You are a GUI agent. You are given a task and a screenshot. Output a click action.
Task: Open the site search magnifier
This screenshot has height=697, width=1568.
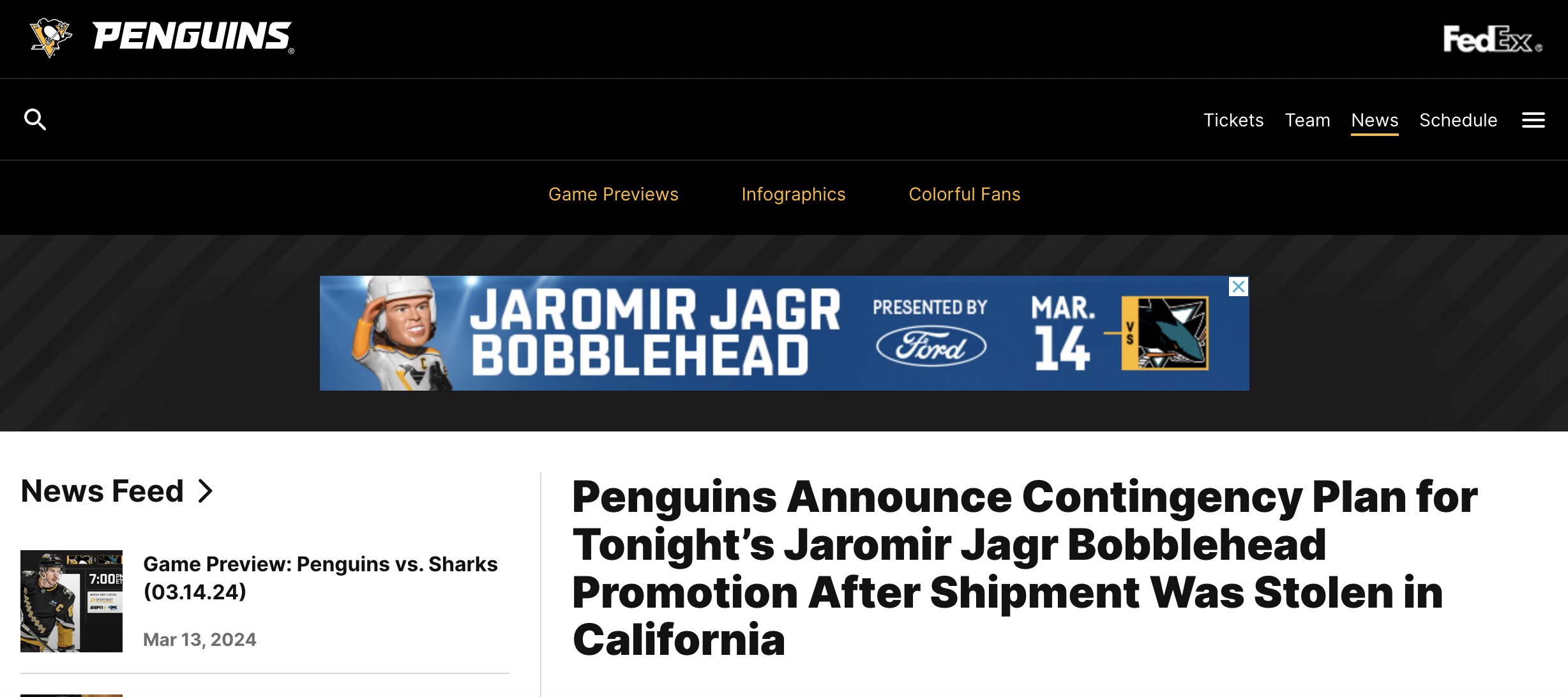tap(35, 119)
